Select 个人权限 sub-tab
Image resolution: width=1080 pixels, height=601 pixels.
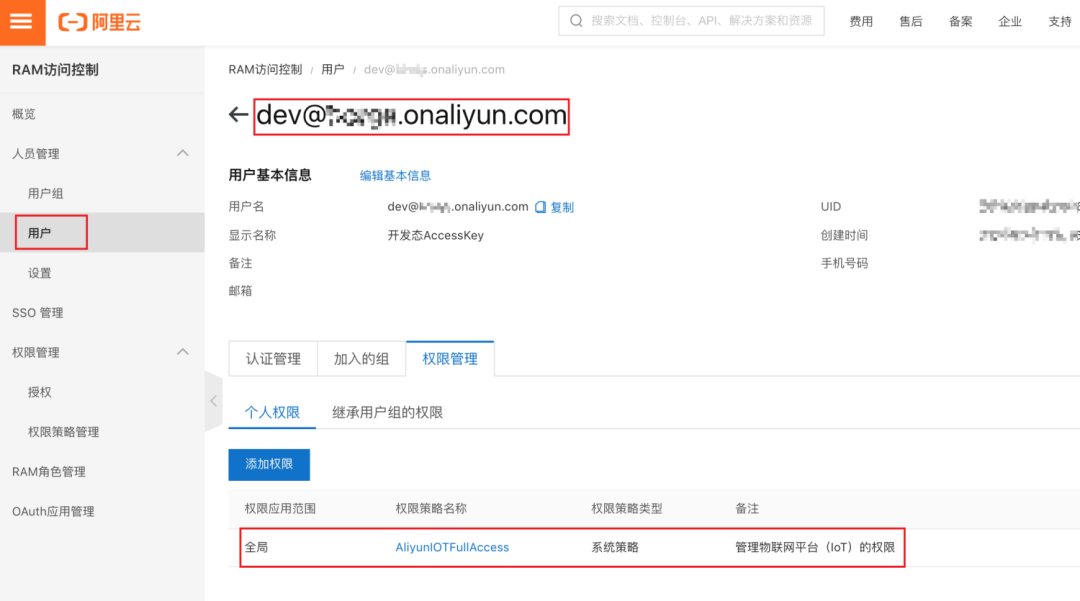click(x=272, y=412)
